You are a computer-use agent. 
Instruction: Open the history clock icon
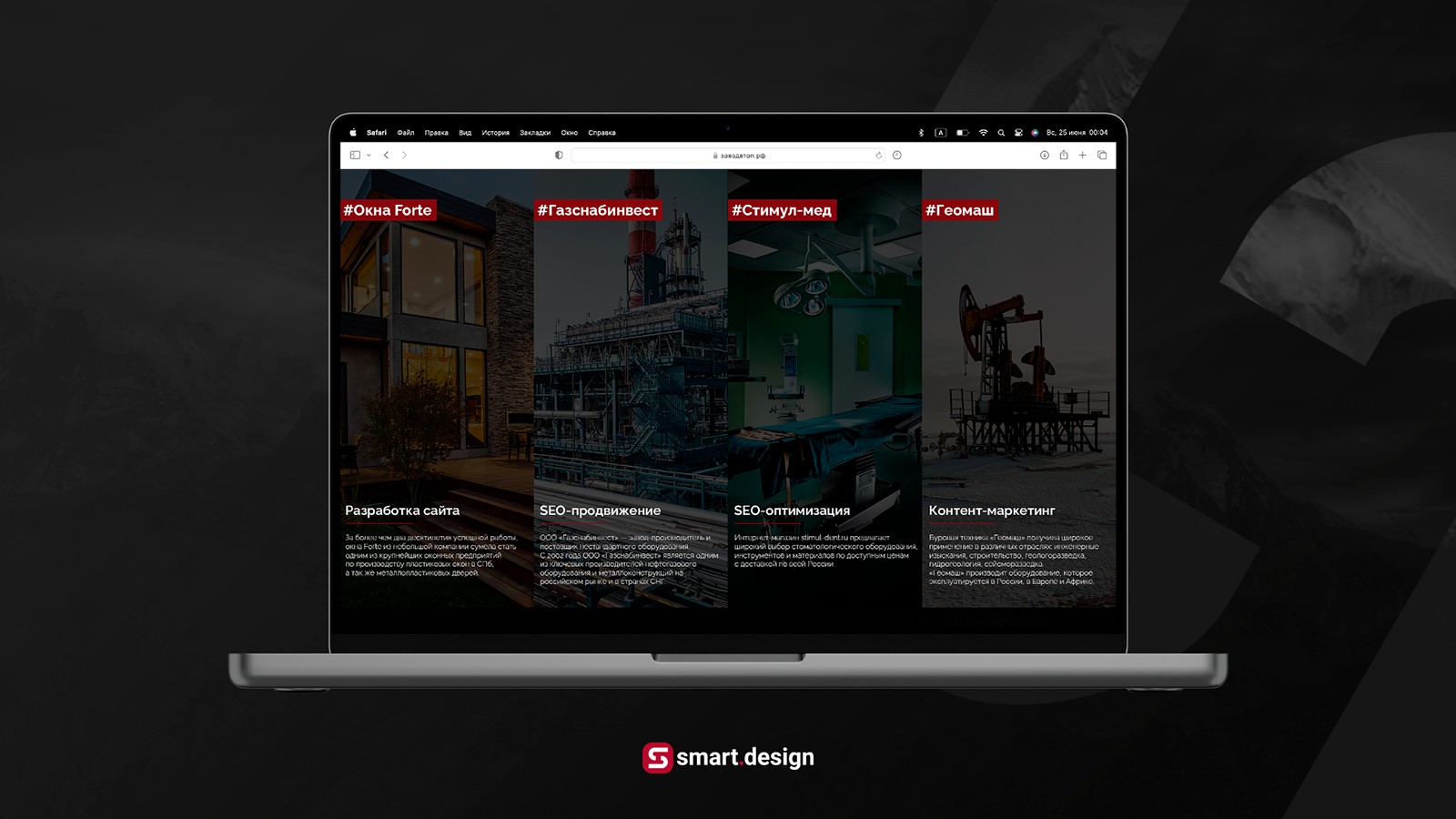[x=897, y=156]
